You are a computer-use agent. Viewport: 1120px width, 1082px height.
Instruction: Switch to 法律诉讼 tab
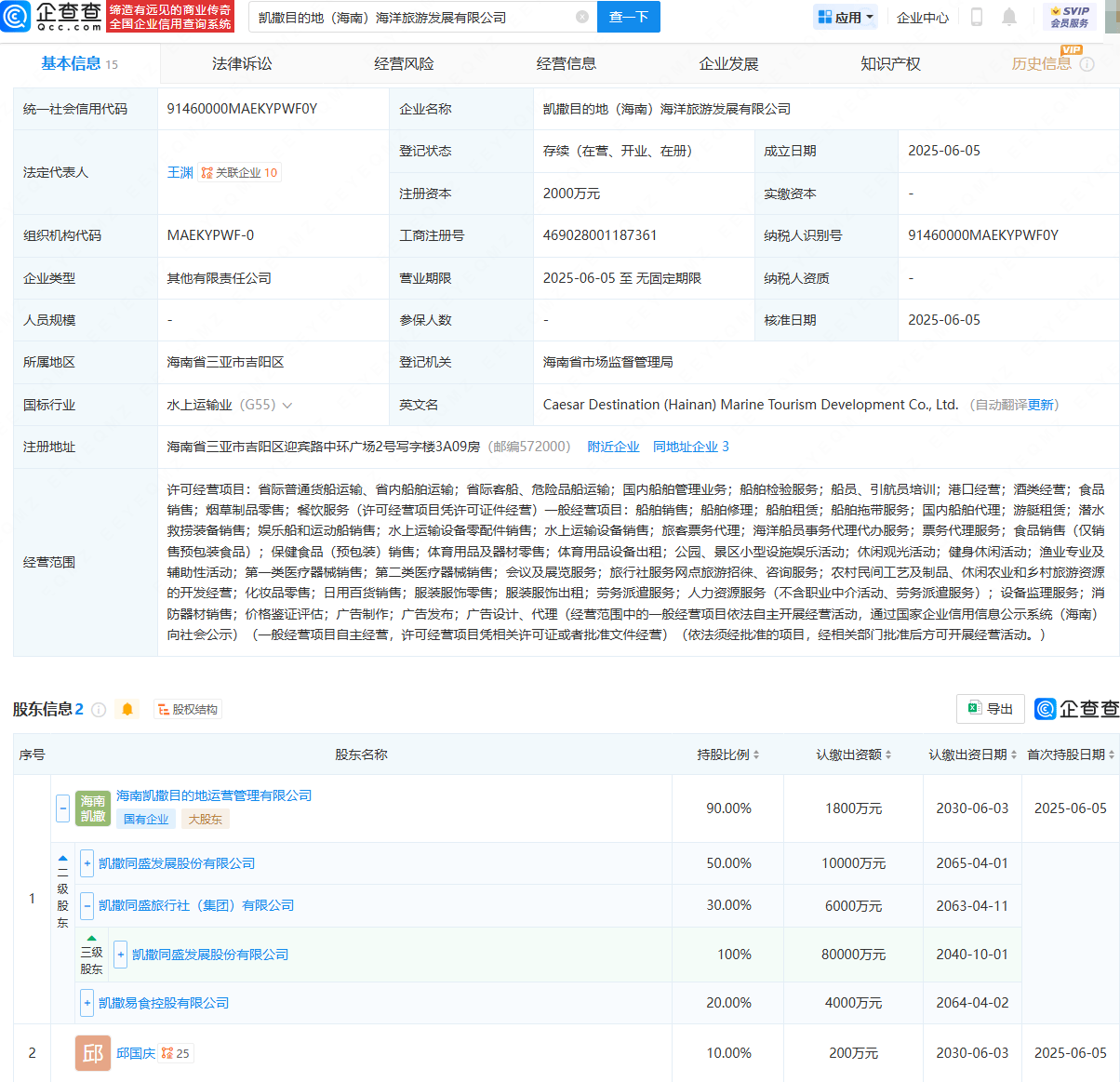(x=242, y=63)
